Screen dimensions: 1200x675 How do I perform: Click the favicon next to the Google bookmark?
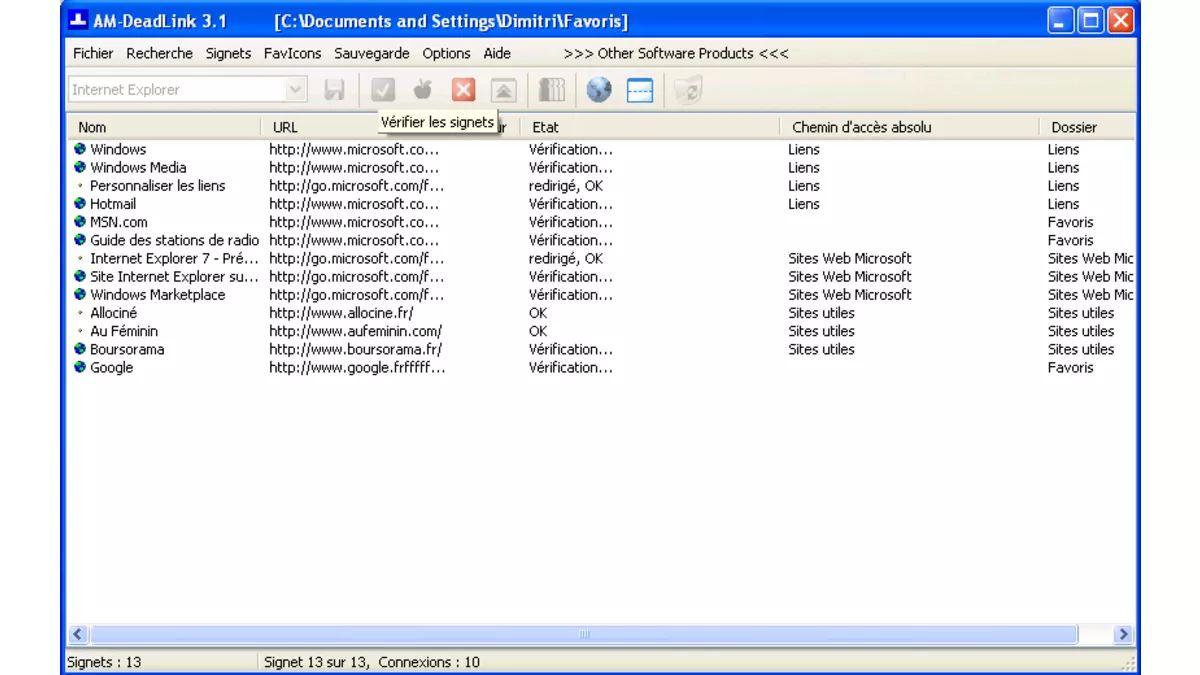pos(79,367)
